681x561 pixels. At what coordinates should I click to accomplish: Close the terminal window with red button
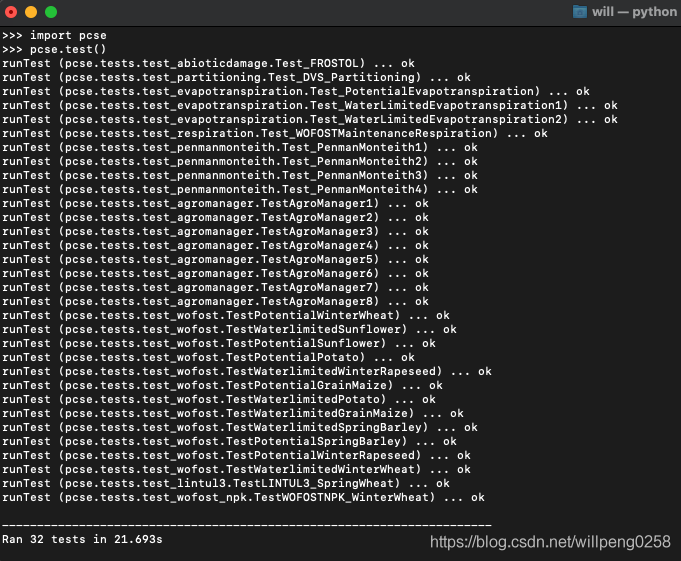coord(11,12)
